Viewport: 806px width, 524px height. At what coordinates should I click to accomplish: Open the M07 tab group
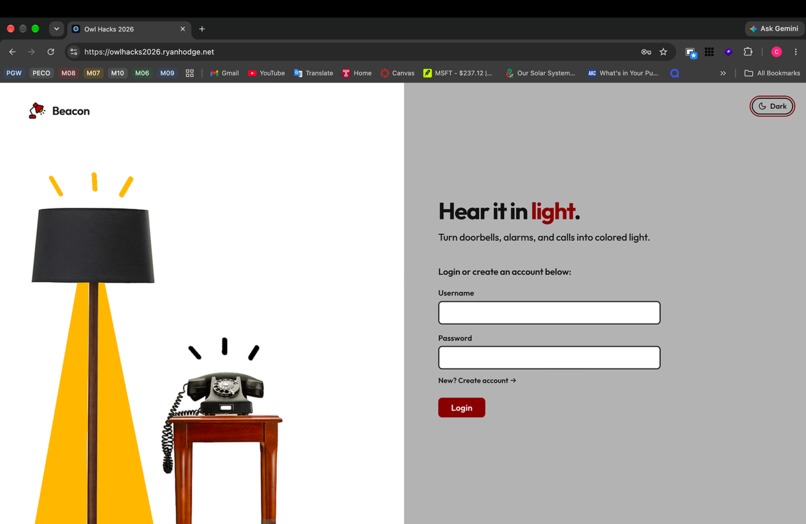point(93,73)
